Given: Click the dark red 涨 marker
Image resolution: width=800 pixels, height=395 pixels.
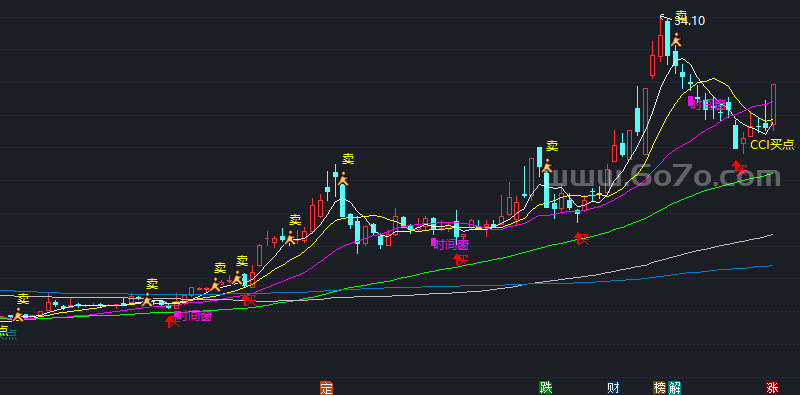Looking at the screenshot, I should [772, 388].
